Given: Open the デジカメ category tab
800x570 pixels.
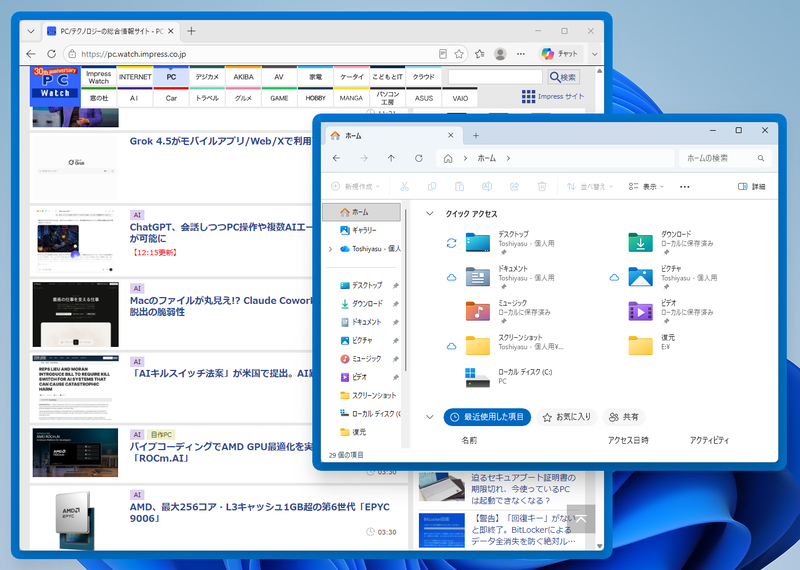Looking at the screenshot, I should coord(207,77).
